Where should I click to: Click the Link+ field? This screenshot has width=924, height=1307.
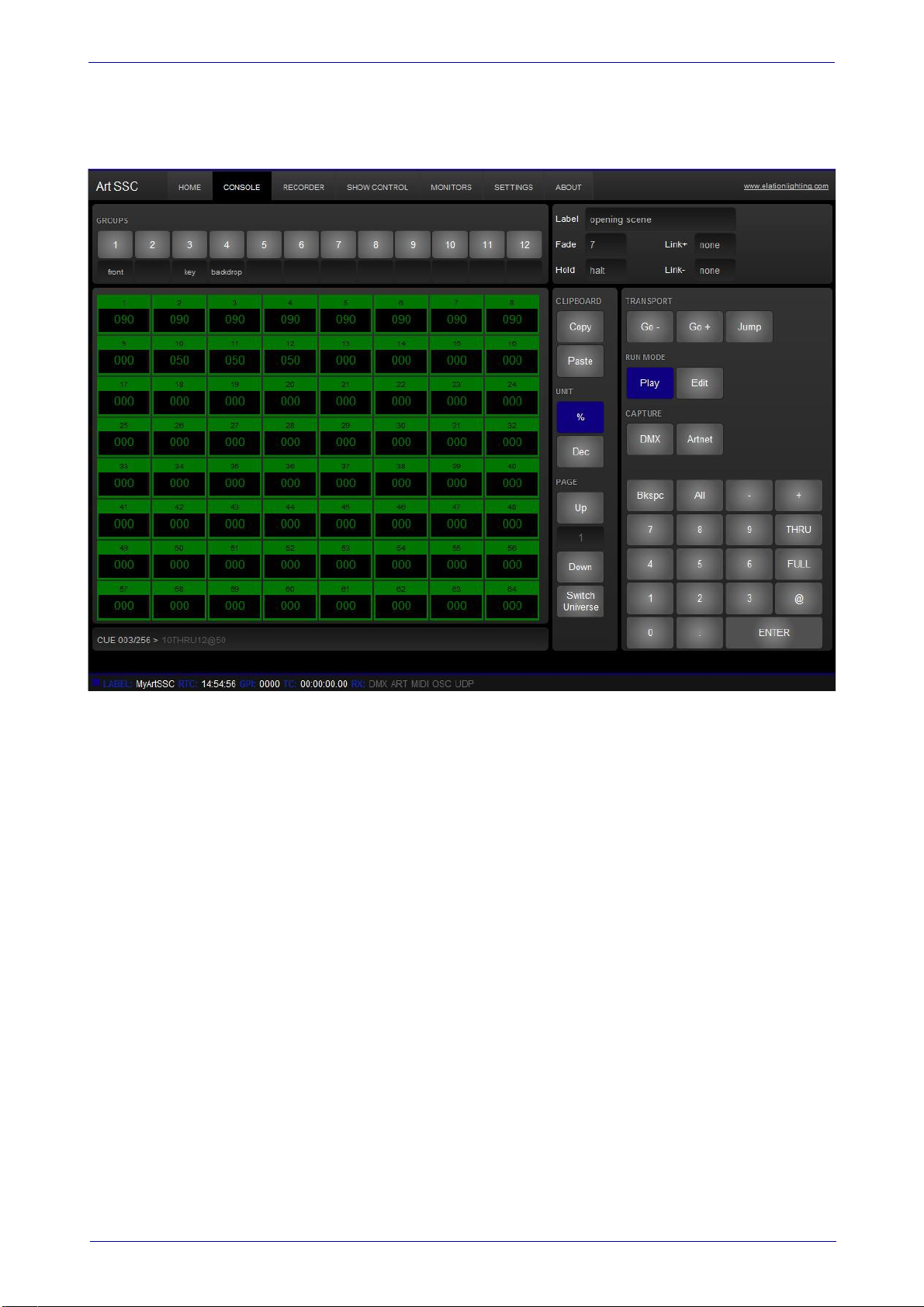tap(715, 244)
